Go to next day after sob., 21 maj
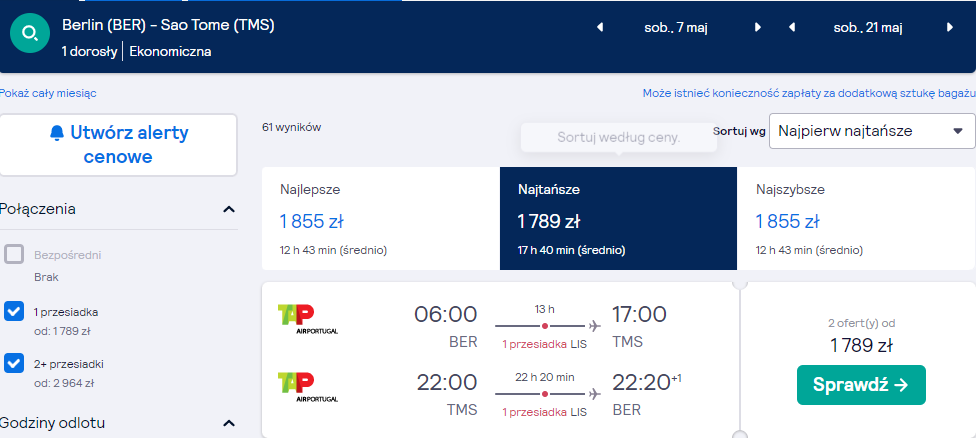This screenshot has width=976, height=438. [950, 27]
